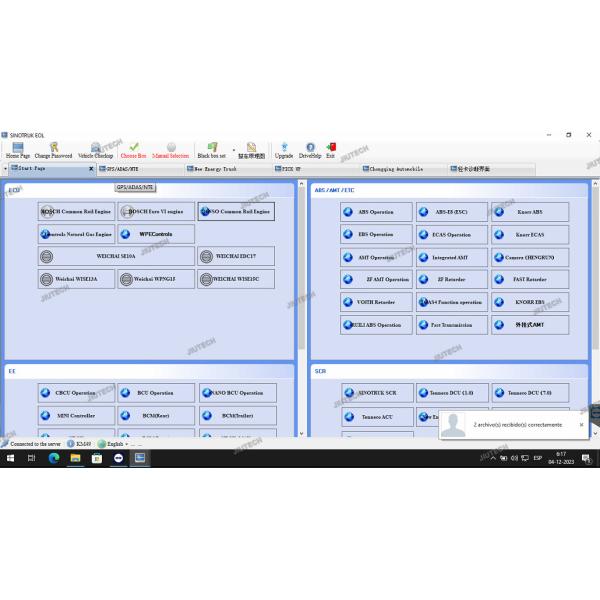Launch Vehicle Checkup from the toolbar
The height and width of the screenshot is (600, 600).
click(96, 149)
